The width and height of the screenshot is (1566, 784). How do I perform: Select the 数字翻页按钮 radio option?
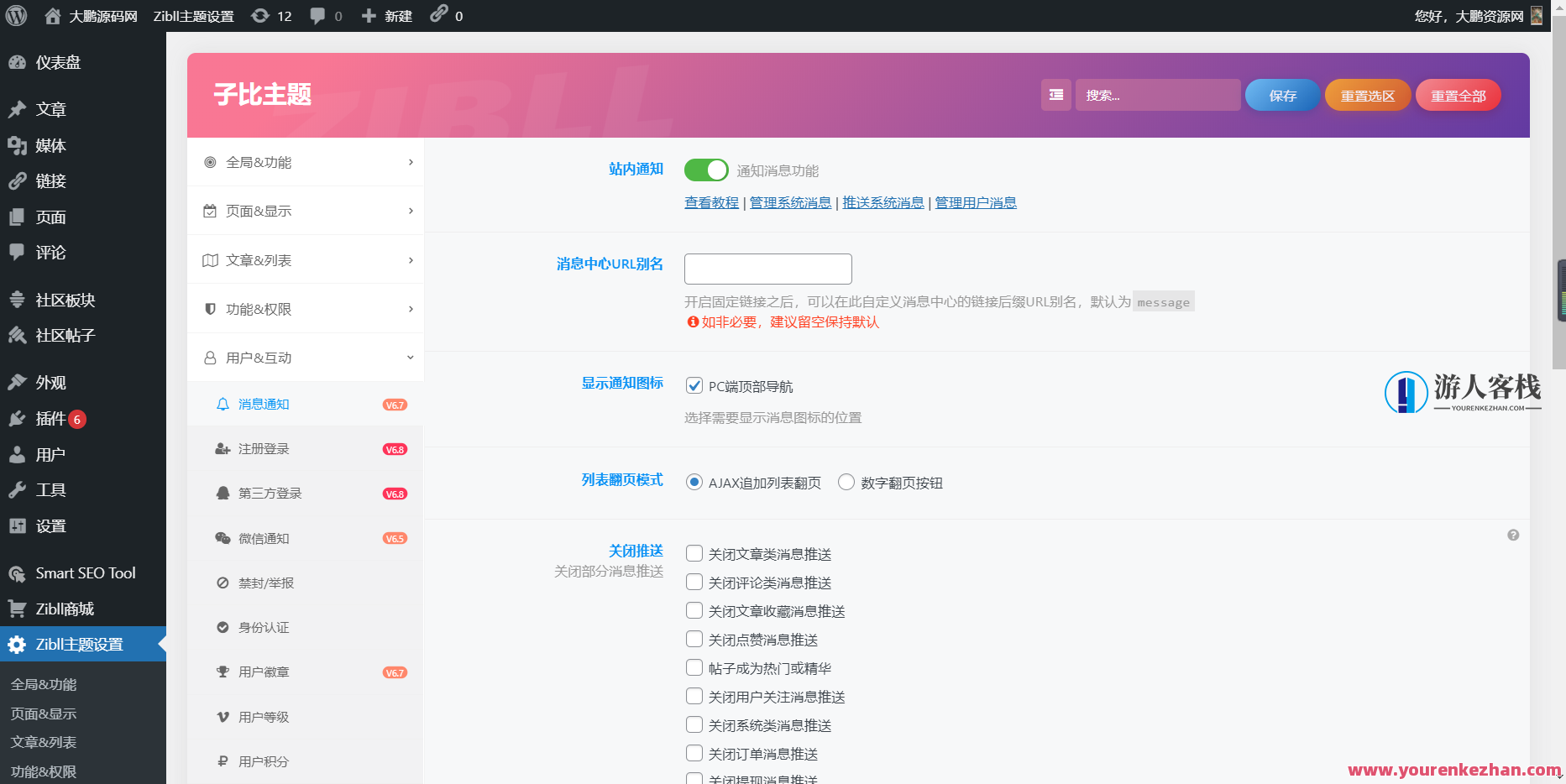[x=846, y=482]
